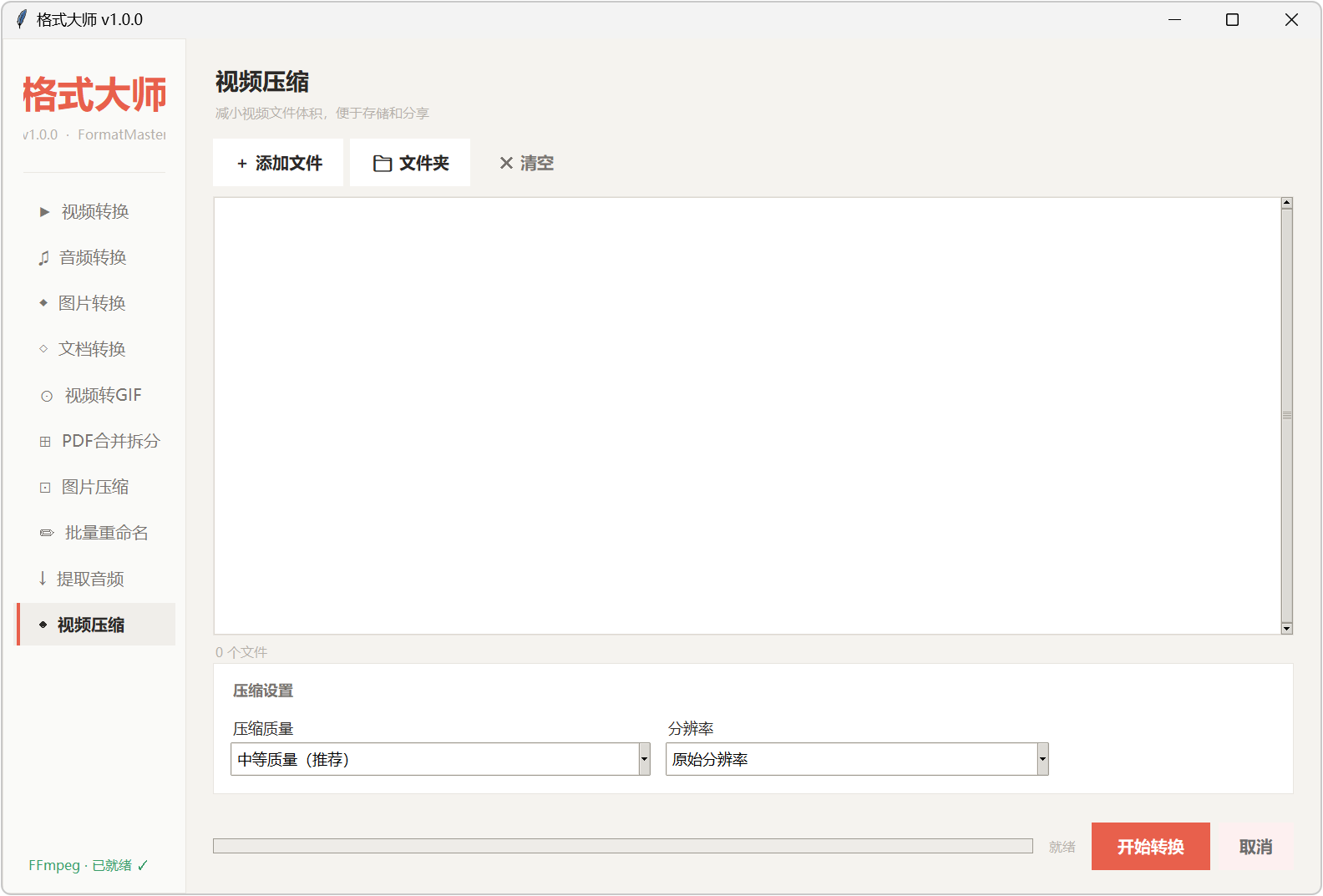1323x896 pixels.
Task: Select 提取音频 in the sidebar
Action: coord(96,579)
